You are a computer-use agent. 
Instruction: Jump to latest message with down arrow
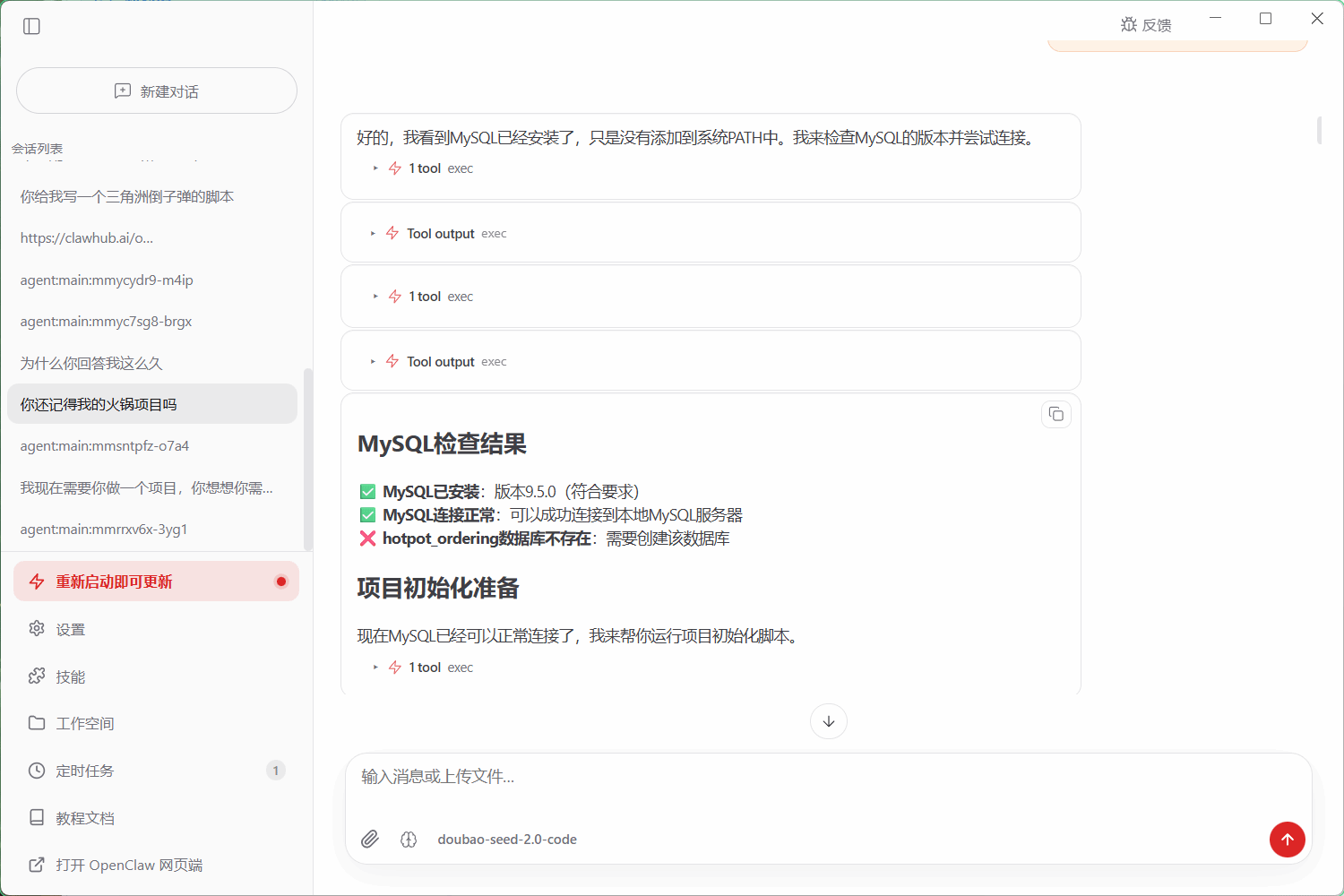click(829, 721)
